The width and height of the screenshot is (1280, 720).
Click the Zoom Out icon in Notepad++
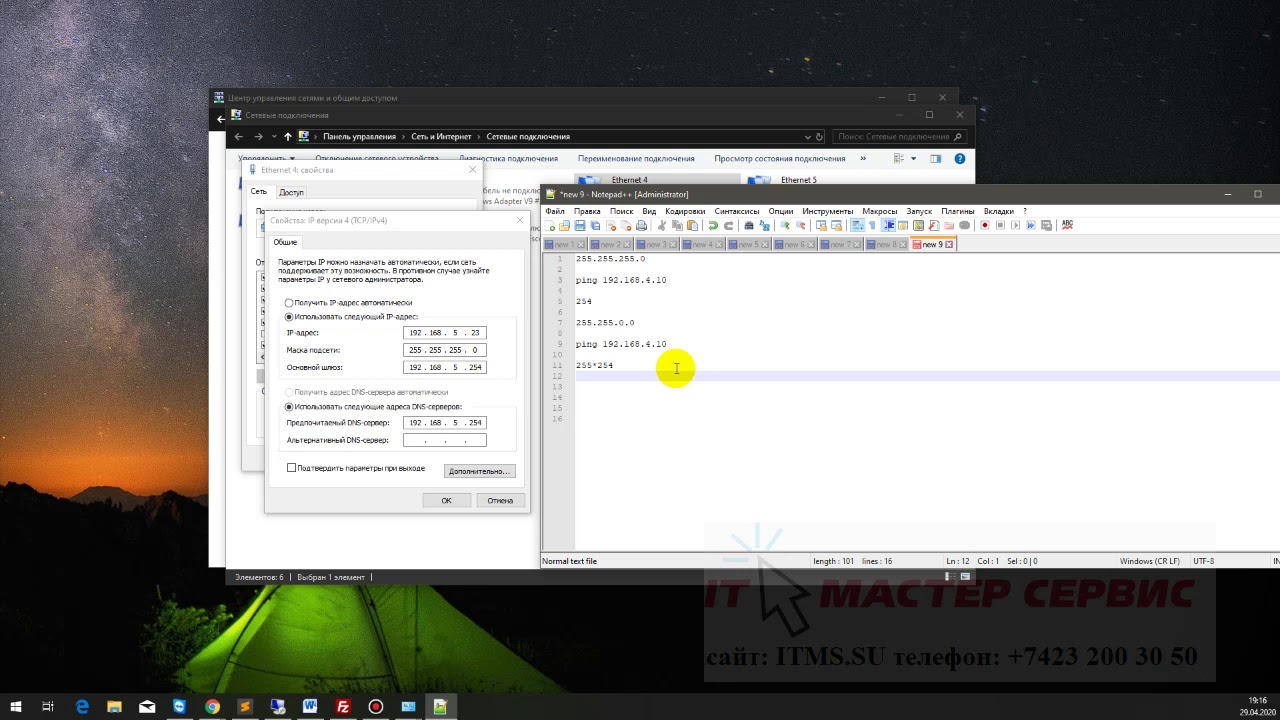(x=801, y=225)
